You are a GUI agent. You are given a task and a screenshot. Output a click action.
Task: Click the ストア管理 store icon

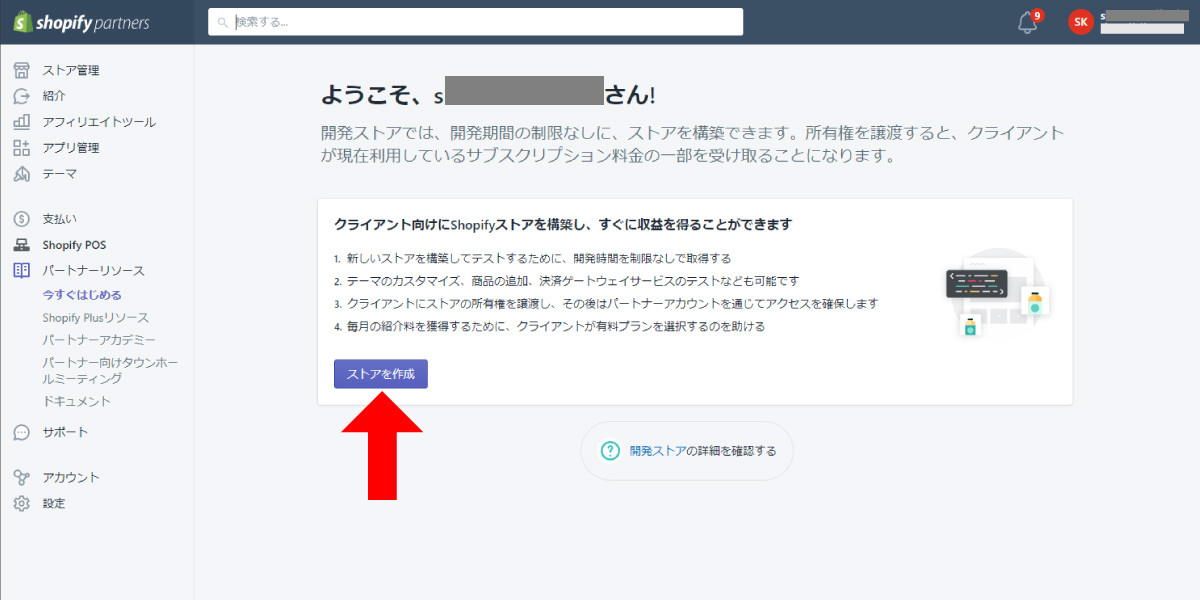22,70
